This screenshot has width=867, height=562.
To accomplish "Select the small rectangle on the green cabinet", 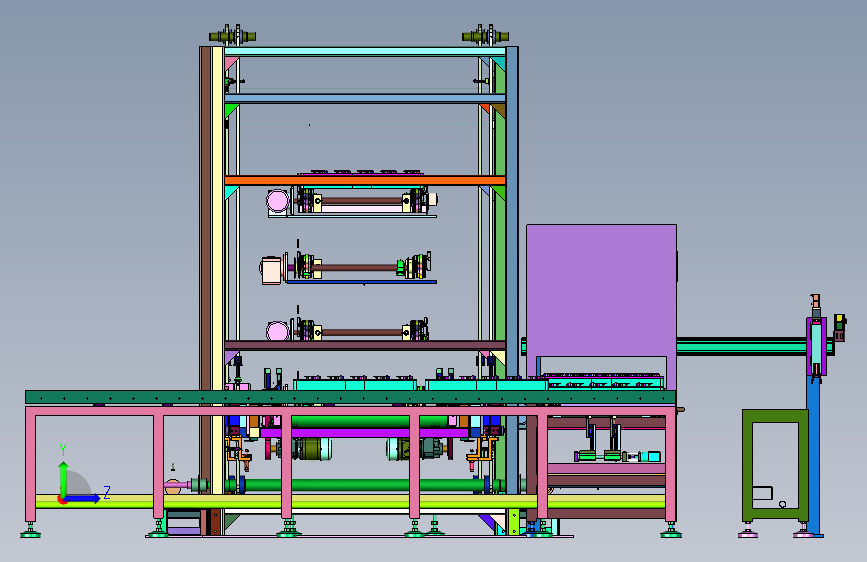I will 762,493.
